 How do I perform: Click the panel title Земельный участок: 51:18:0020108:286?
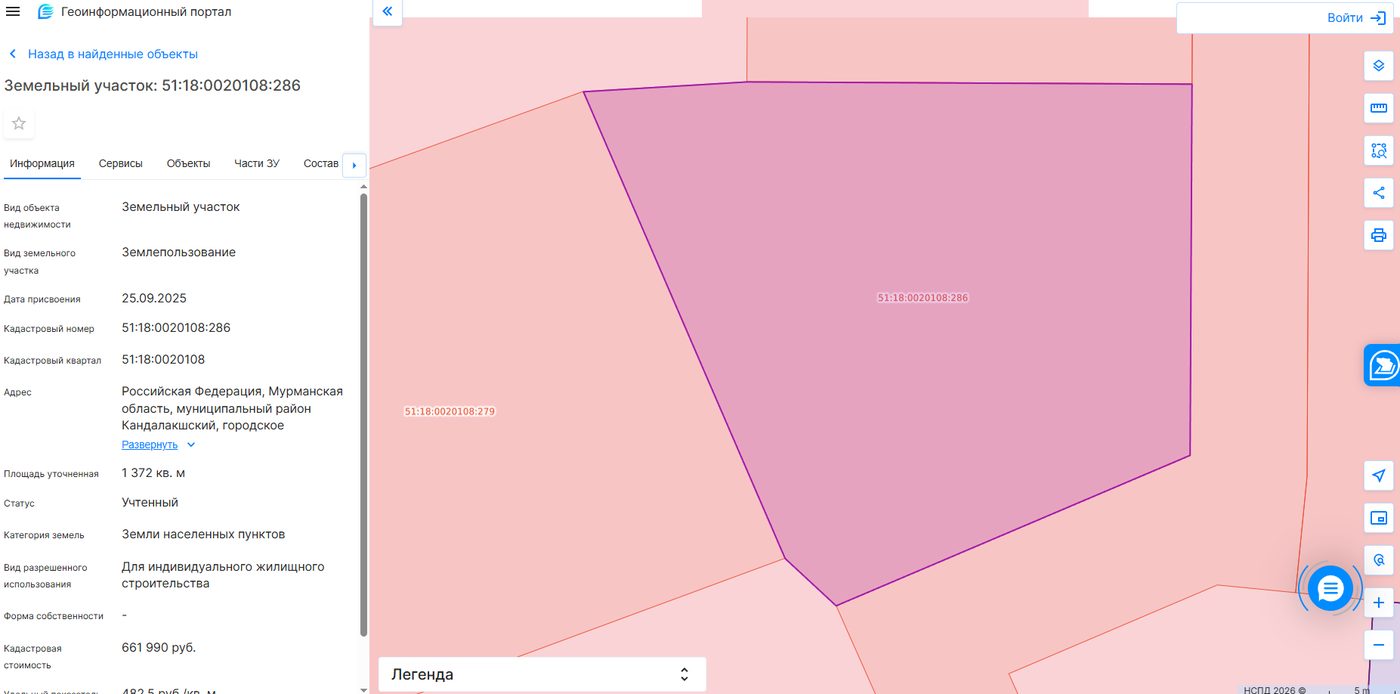click(153, 86)
